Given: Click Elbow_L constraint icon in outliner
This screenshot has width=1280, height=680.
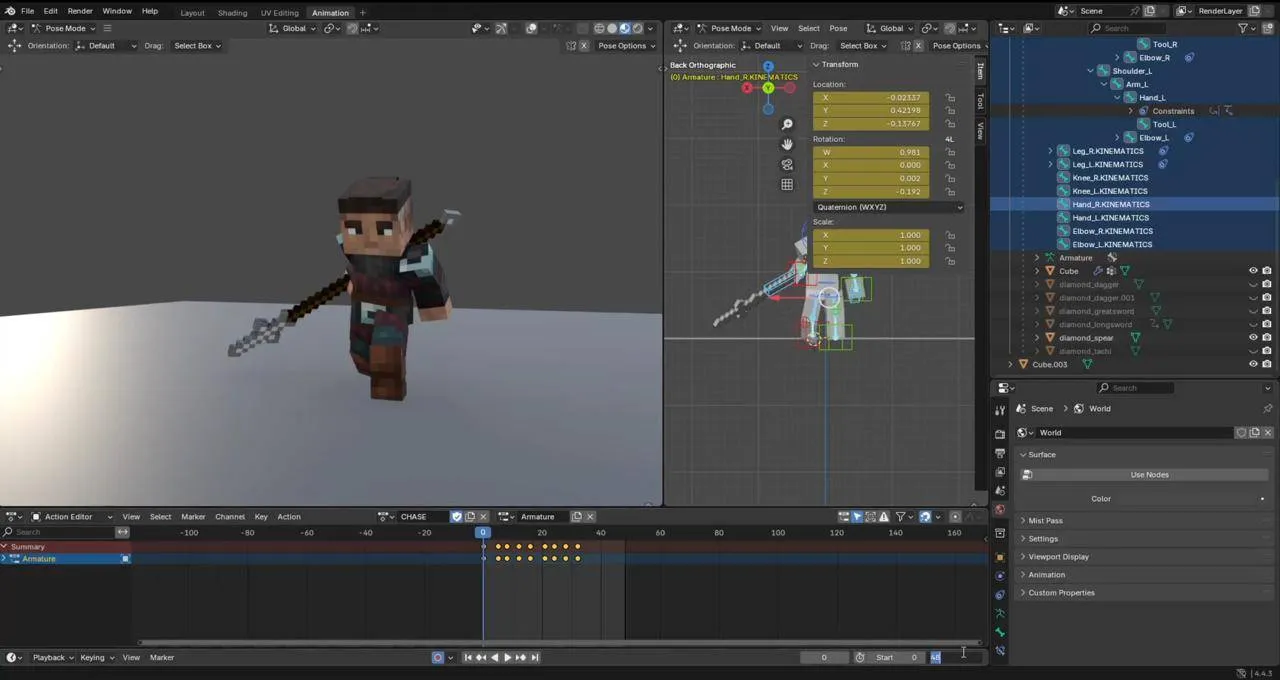Looking at the screenshot, I should pyautogui.click(x=1189, y=137).
